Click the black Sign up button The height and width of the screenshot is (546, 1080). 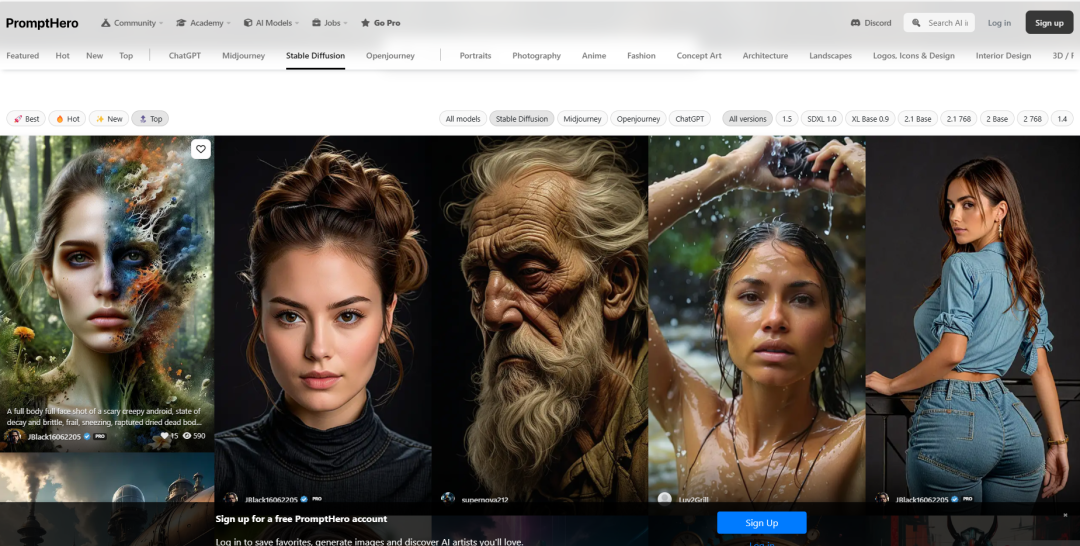(1049, 23)
